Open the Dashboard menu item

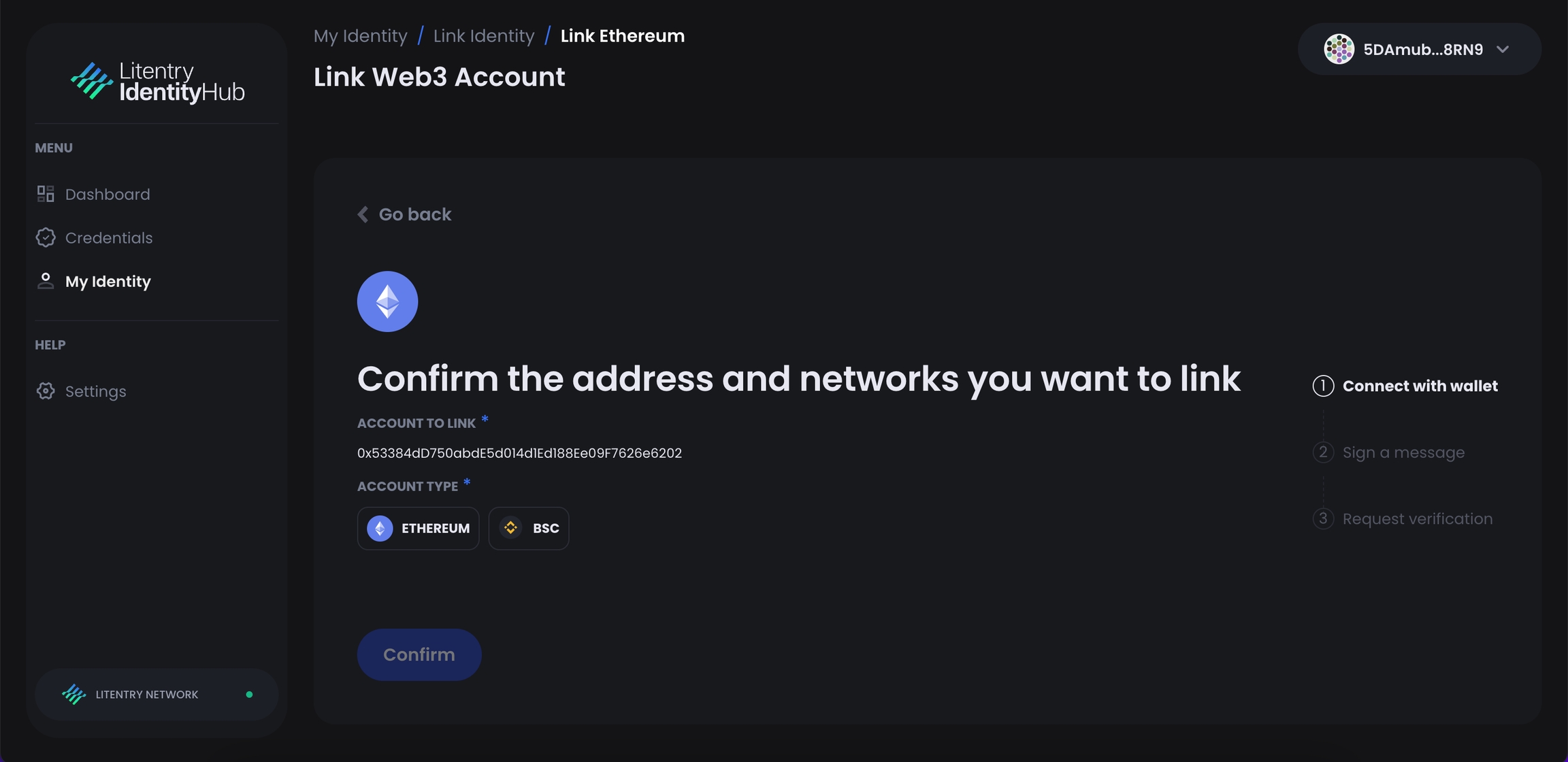108,194
